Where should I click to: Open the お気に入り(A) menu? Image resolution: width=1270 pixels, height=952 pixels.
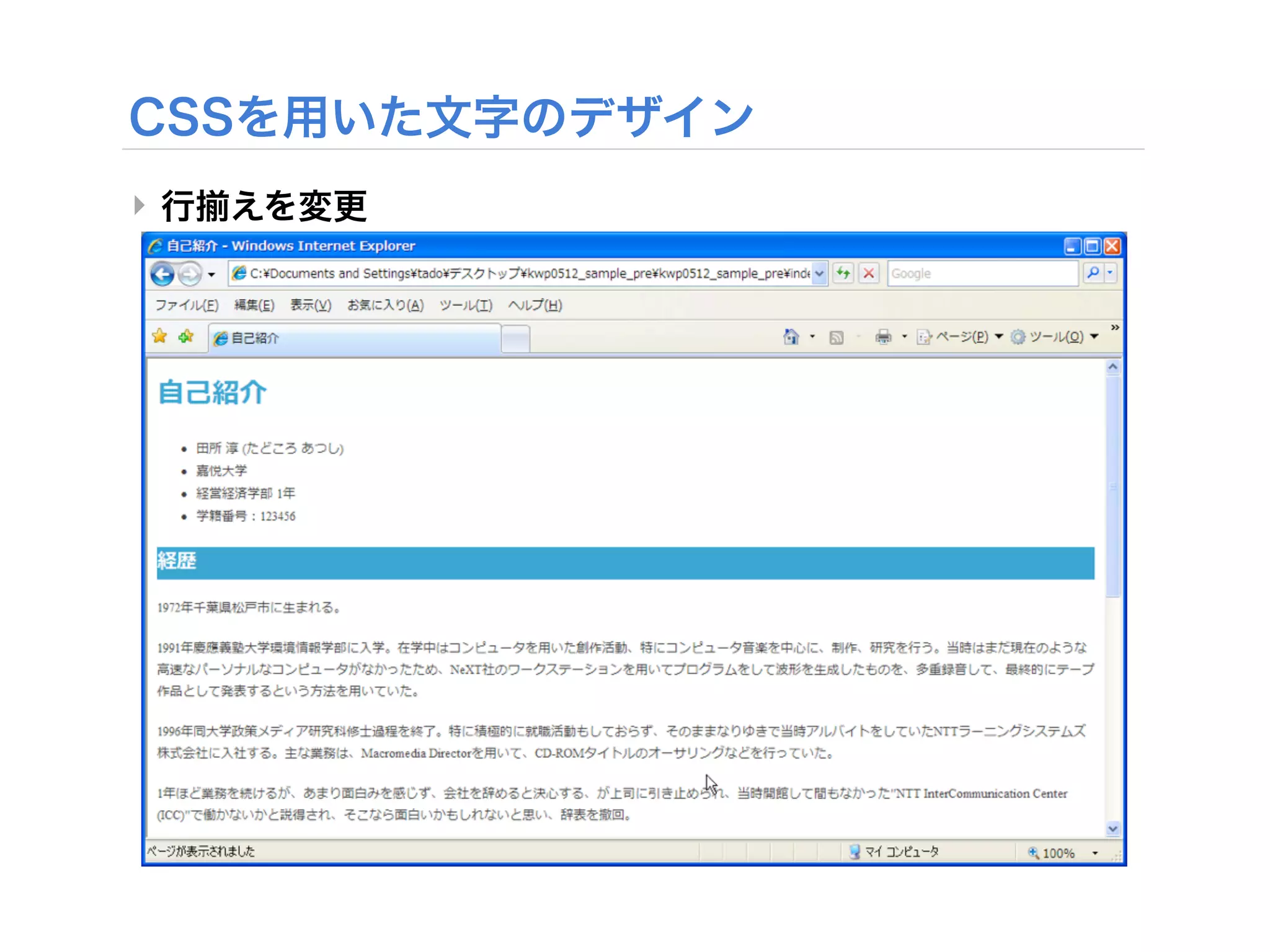pos(385,305)
